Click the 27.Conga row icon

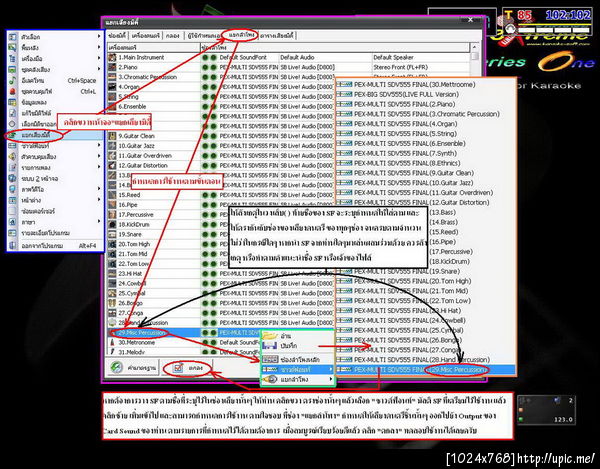point(112,313)
